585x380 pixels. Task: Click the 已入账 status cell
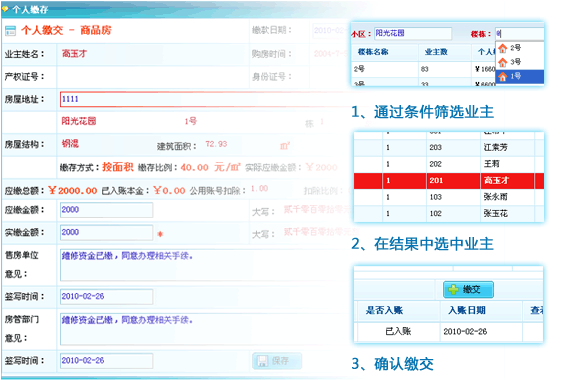[x=398, y=331]
